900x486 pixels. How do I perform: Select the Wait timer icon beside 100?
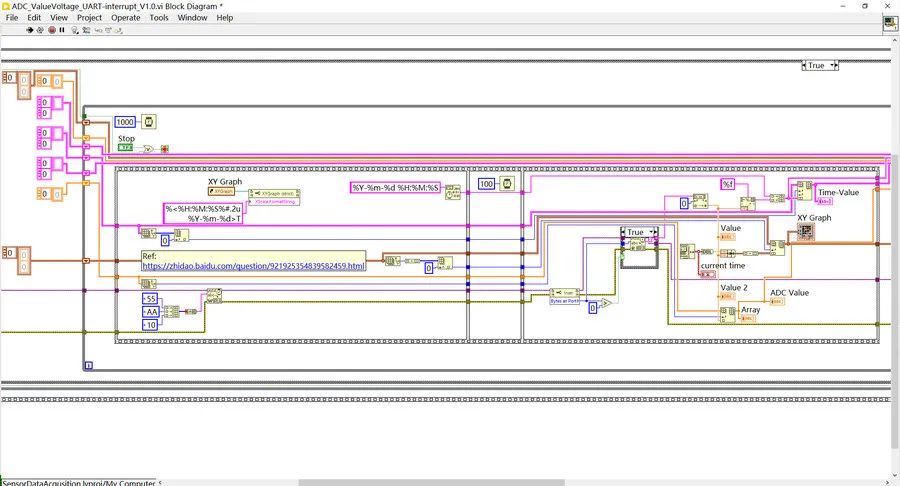pos(507,184)
